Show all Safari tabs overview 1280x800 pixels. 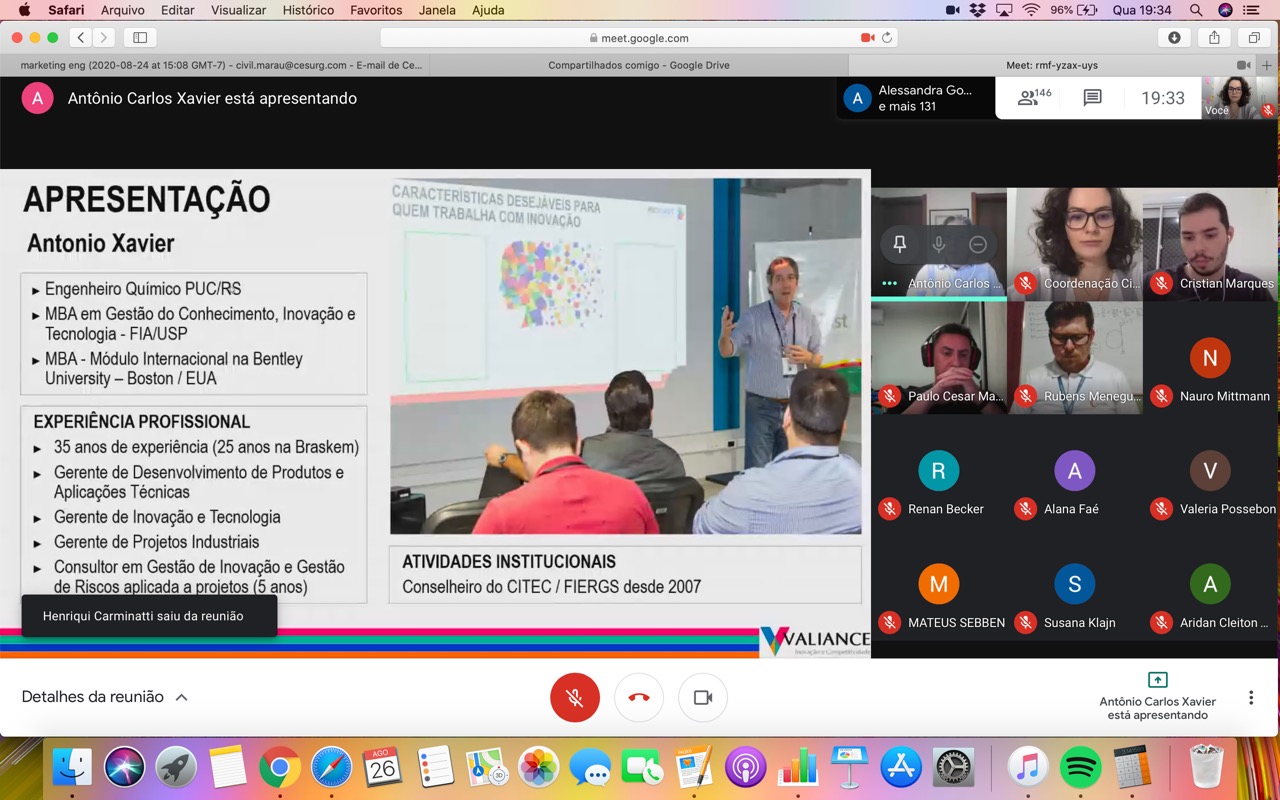tap(1253, 38)
